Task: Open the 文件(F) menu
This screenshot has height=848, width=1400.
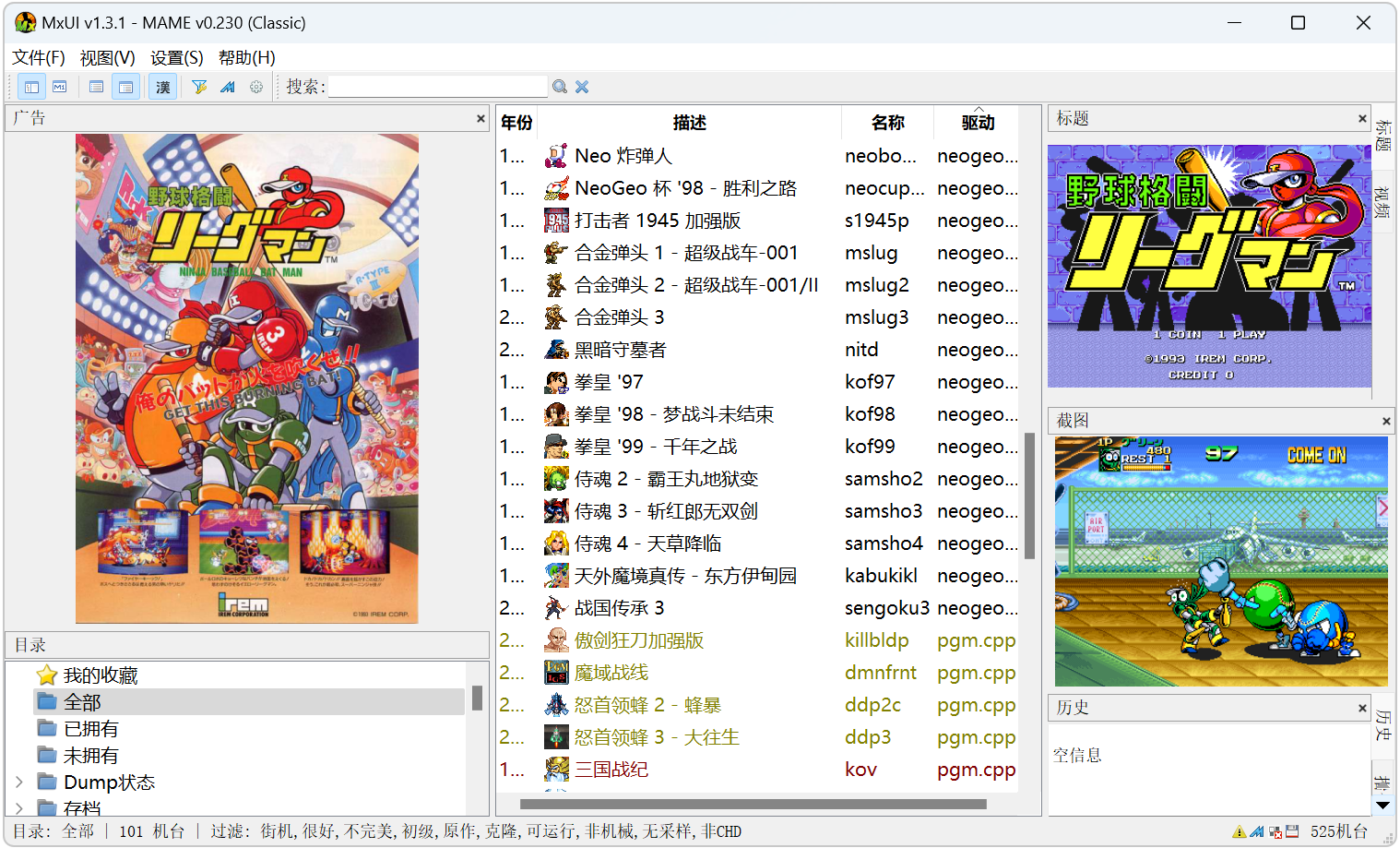Action: [x=39, y=58]
